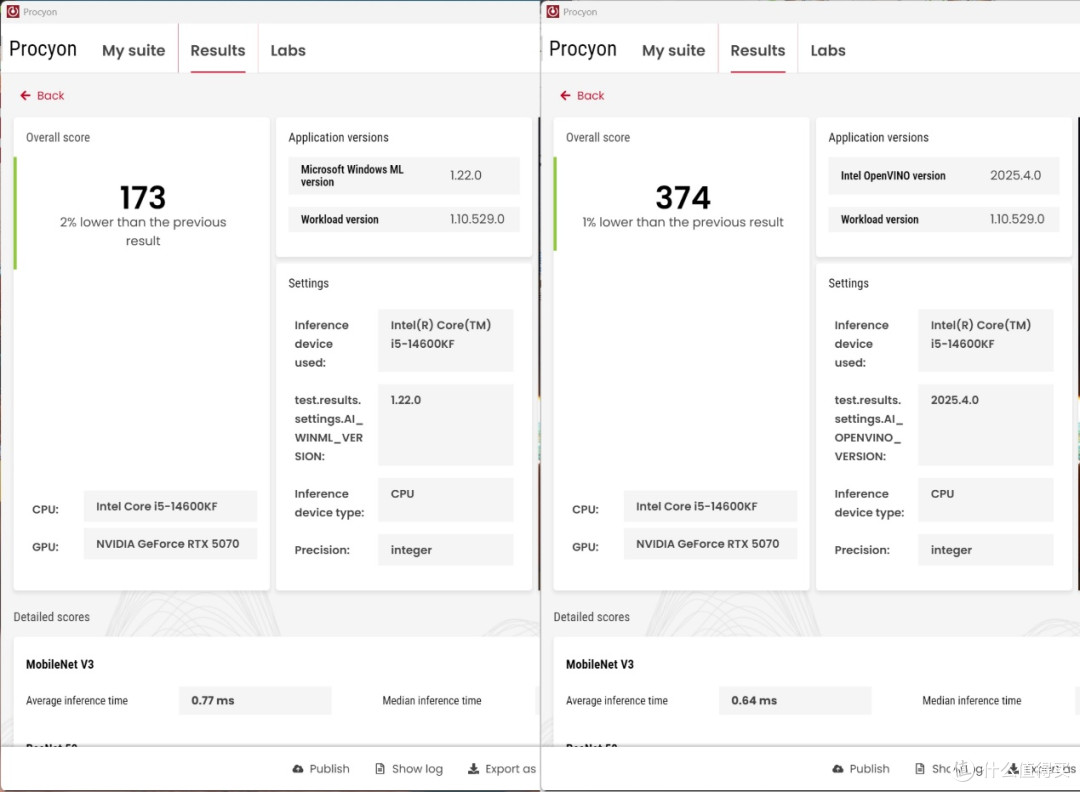Image resolution: width=1080 pixels, height=792 pixels.
Task: Click average inference time 0.77 ms
Action: click(x=255, y=700)
